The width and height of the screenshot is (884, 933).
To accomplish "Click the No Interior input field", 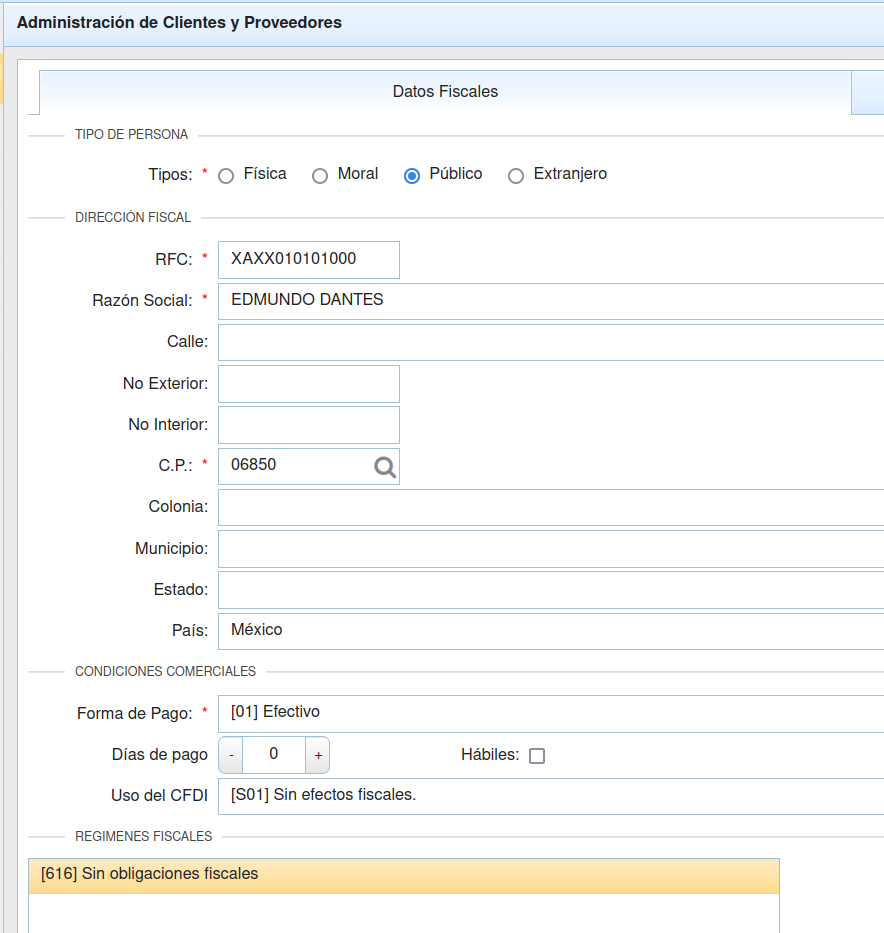I will coord(309,425).
